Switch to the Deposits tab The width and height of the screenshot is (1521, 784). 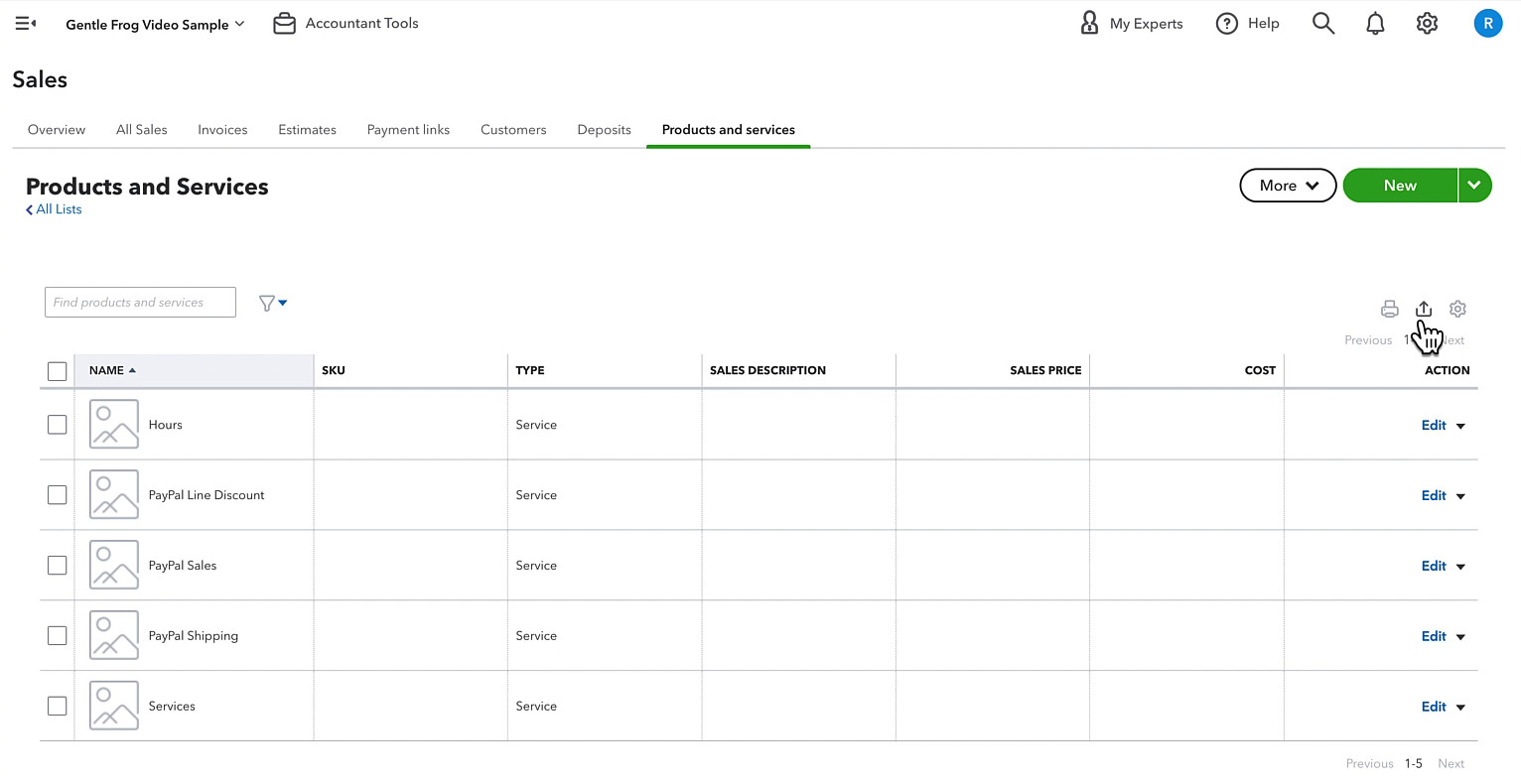604,130
